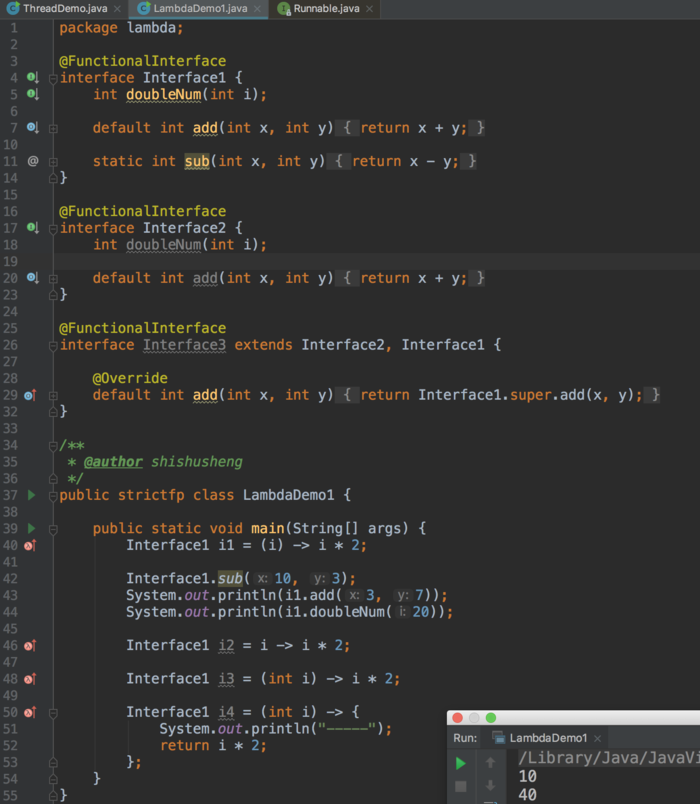Click the doubleNum method name on line 5

(x=164, y=95)
